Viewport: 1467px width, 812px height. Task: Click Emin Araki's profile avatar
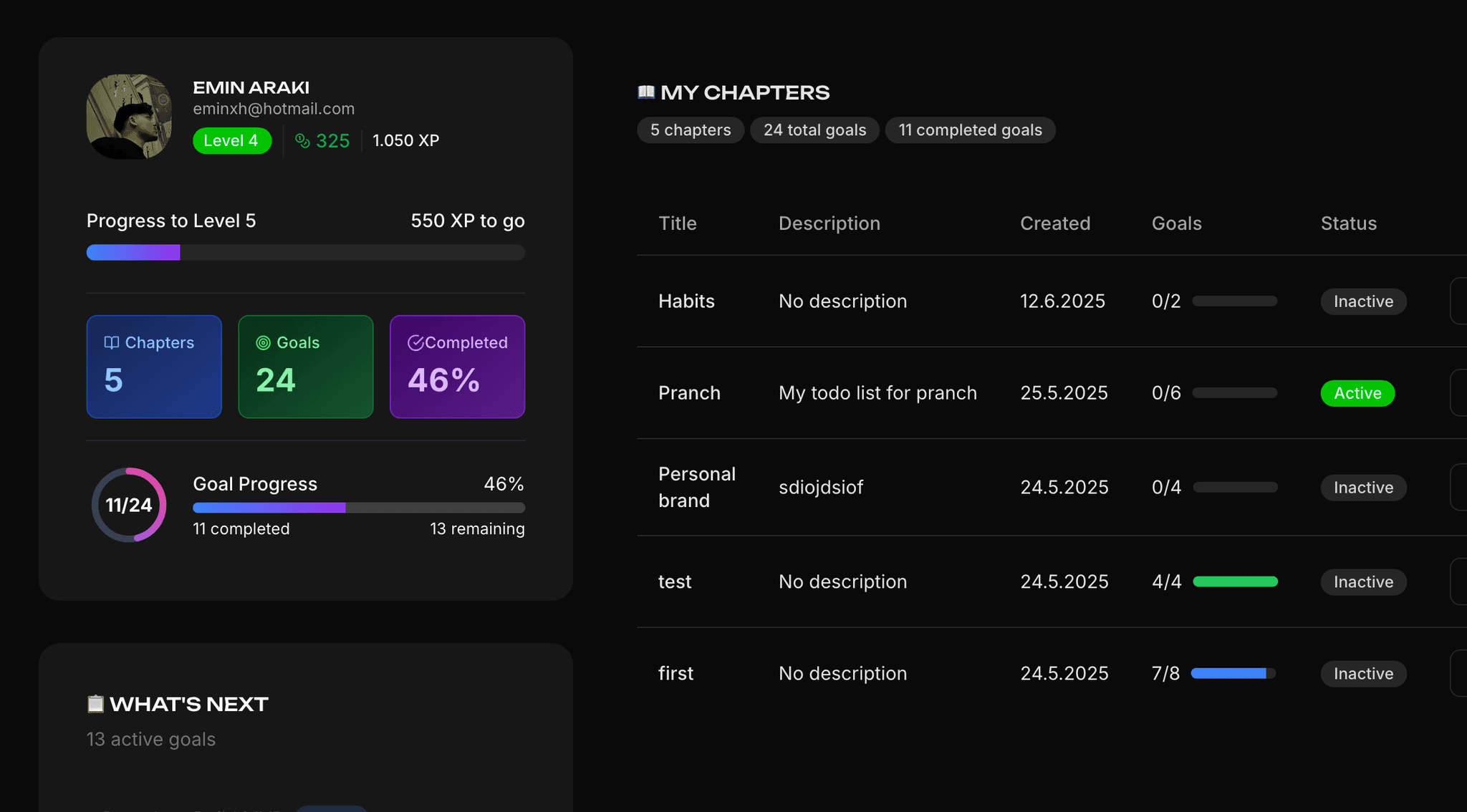129,117
